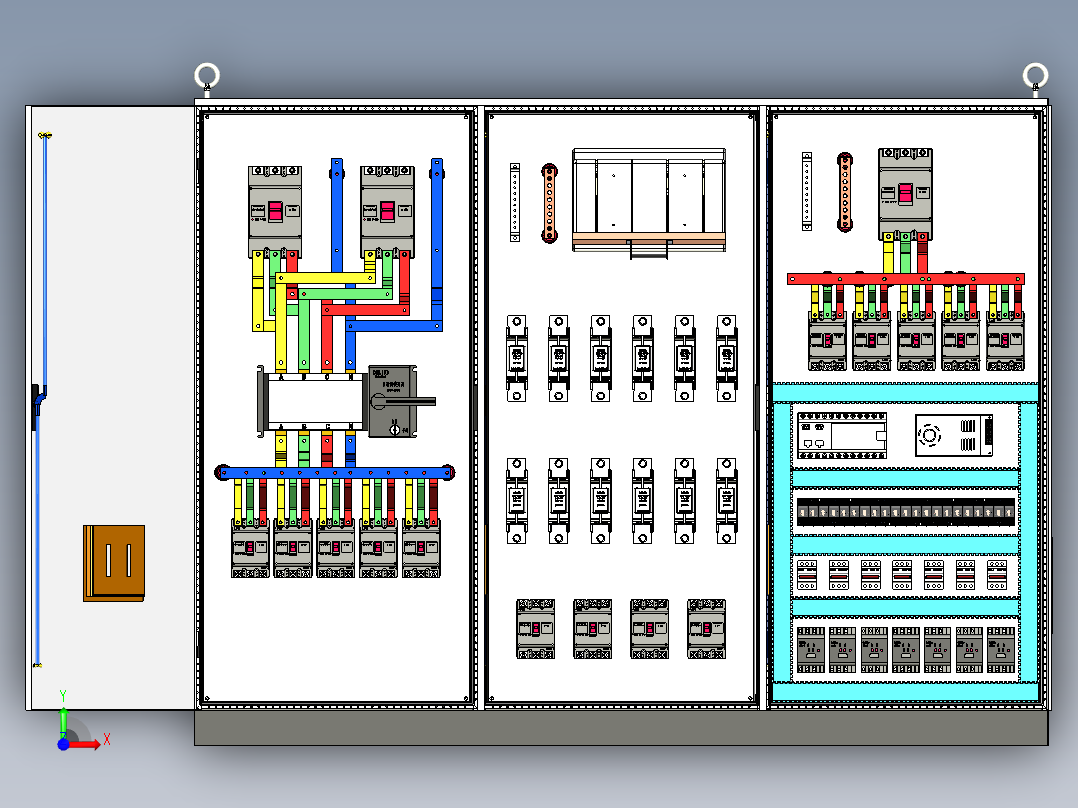Screen dimensions: 1078x808
Task: Select the first breaker under the red busbar
Action: pyautogui.click(x=828, y=341)
